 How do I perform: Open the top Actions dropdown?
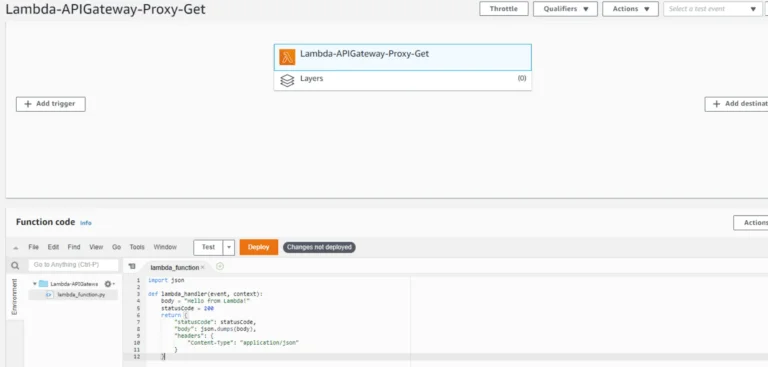630,9
